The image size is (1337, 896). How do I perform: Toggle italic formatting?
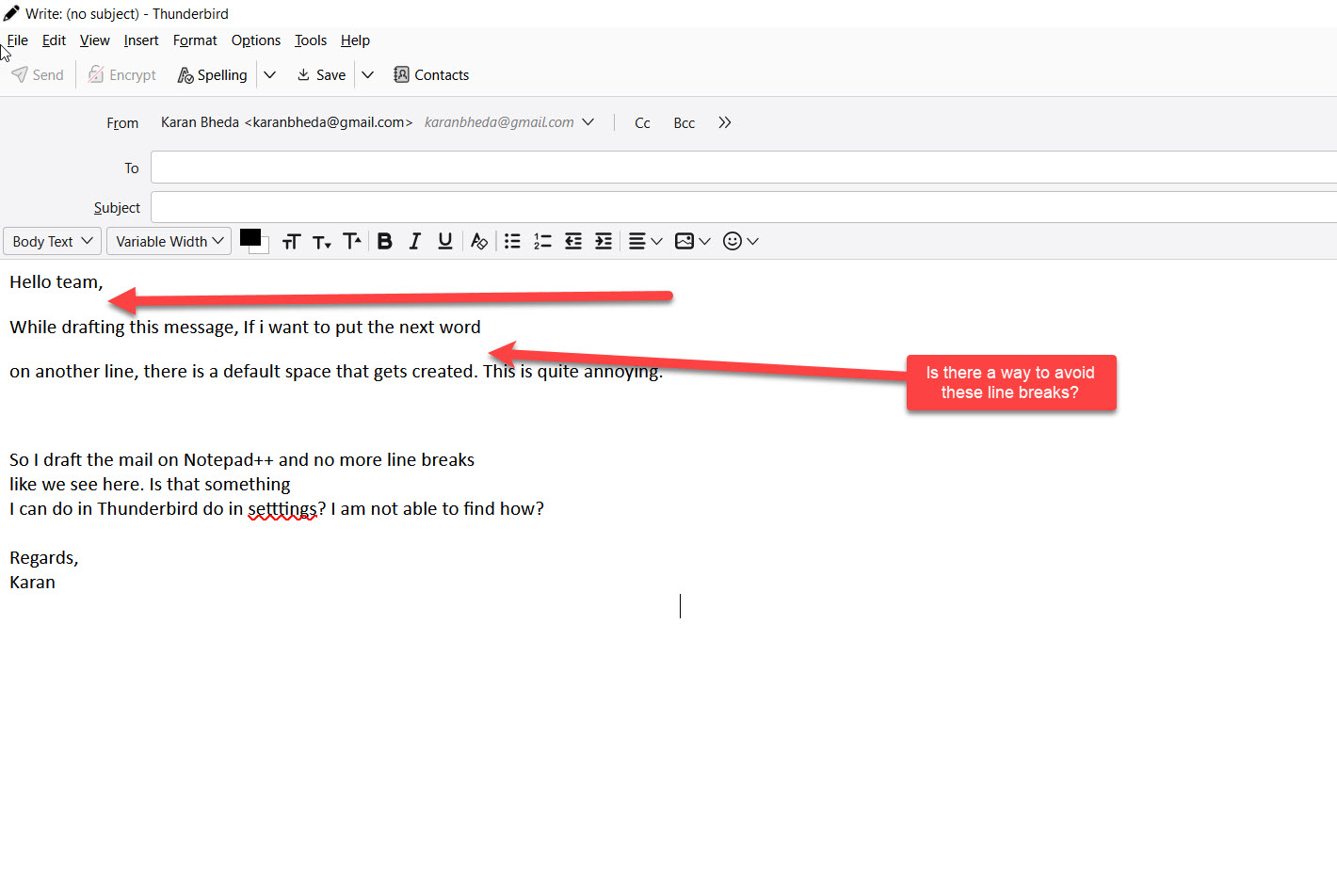(414, 242)
